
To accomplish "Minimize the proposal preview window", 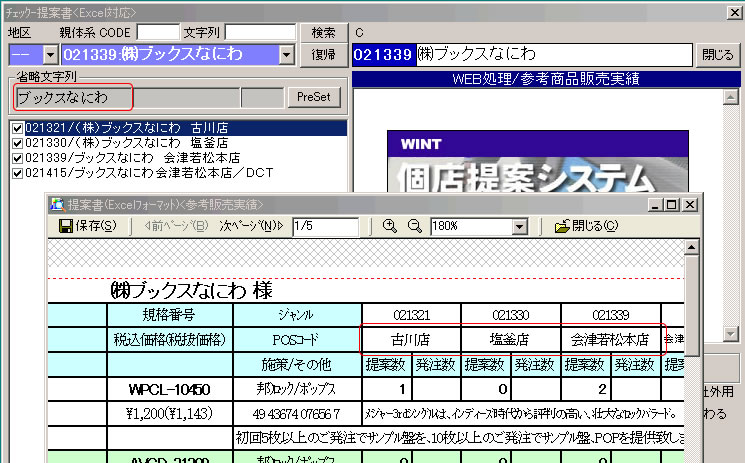I will point(656,205).
